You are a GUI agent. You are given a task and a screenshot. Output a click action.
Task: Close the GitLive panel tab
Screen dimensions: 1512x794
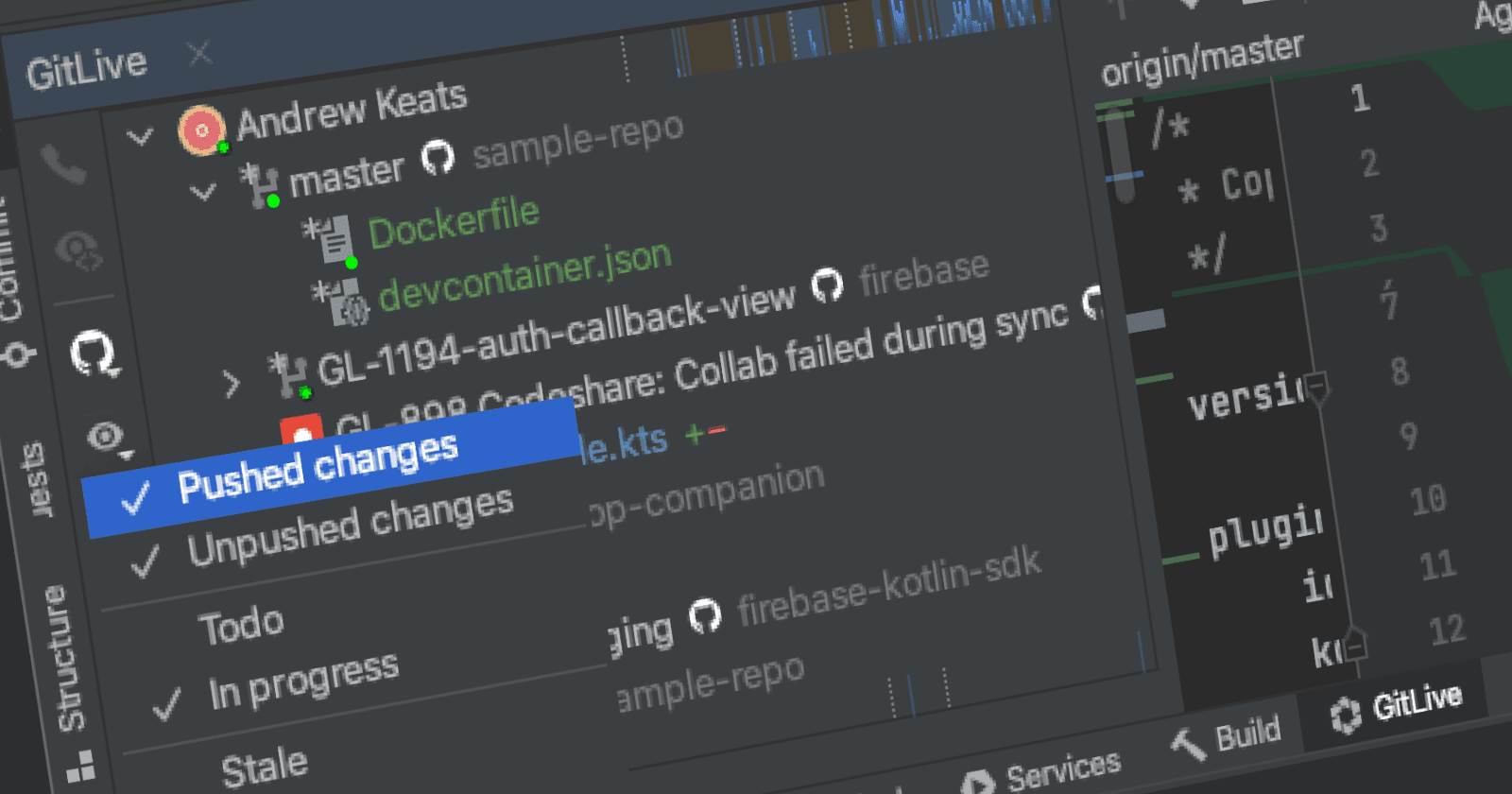(x=199, y=54)
